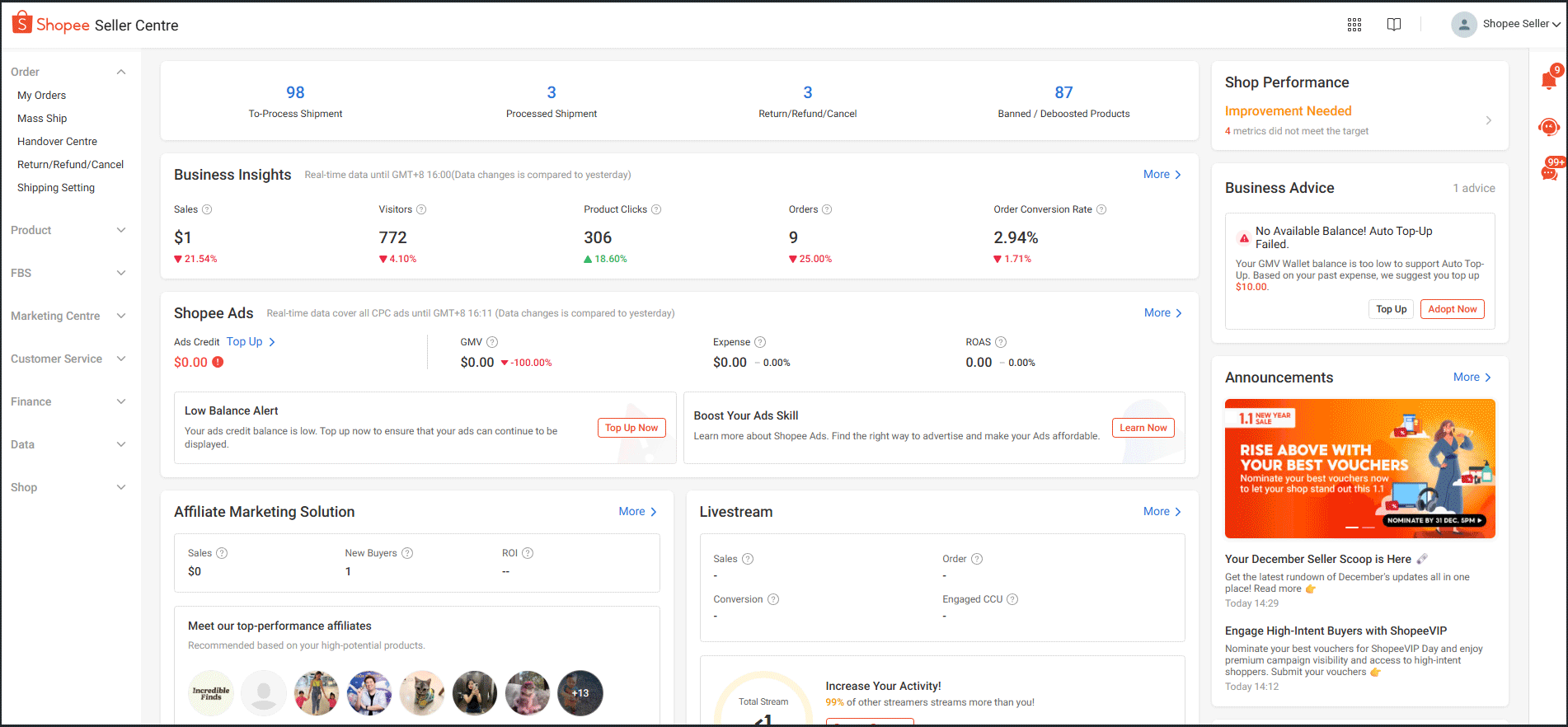This screenshot has height=727, width=1568.
Task: Open the Incredible Finds affiliate avatar
Action: (x=211, y=692)
